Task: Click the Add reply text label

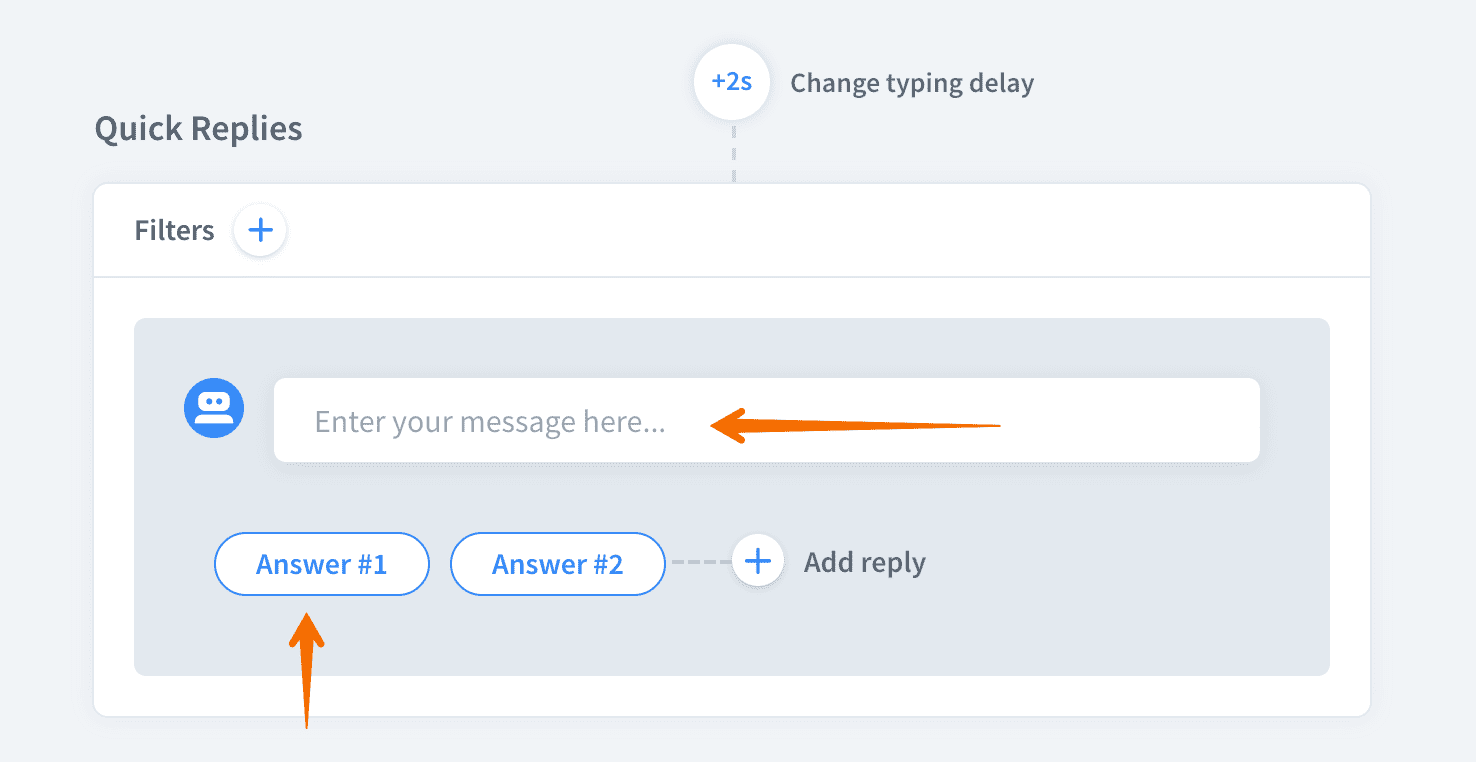Action: (864, 562)
